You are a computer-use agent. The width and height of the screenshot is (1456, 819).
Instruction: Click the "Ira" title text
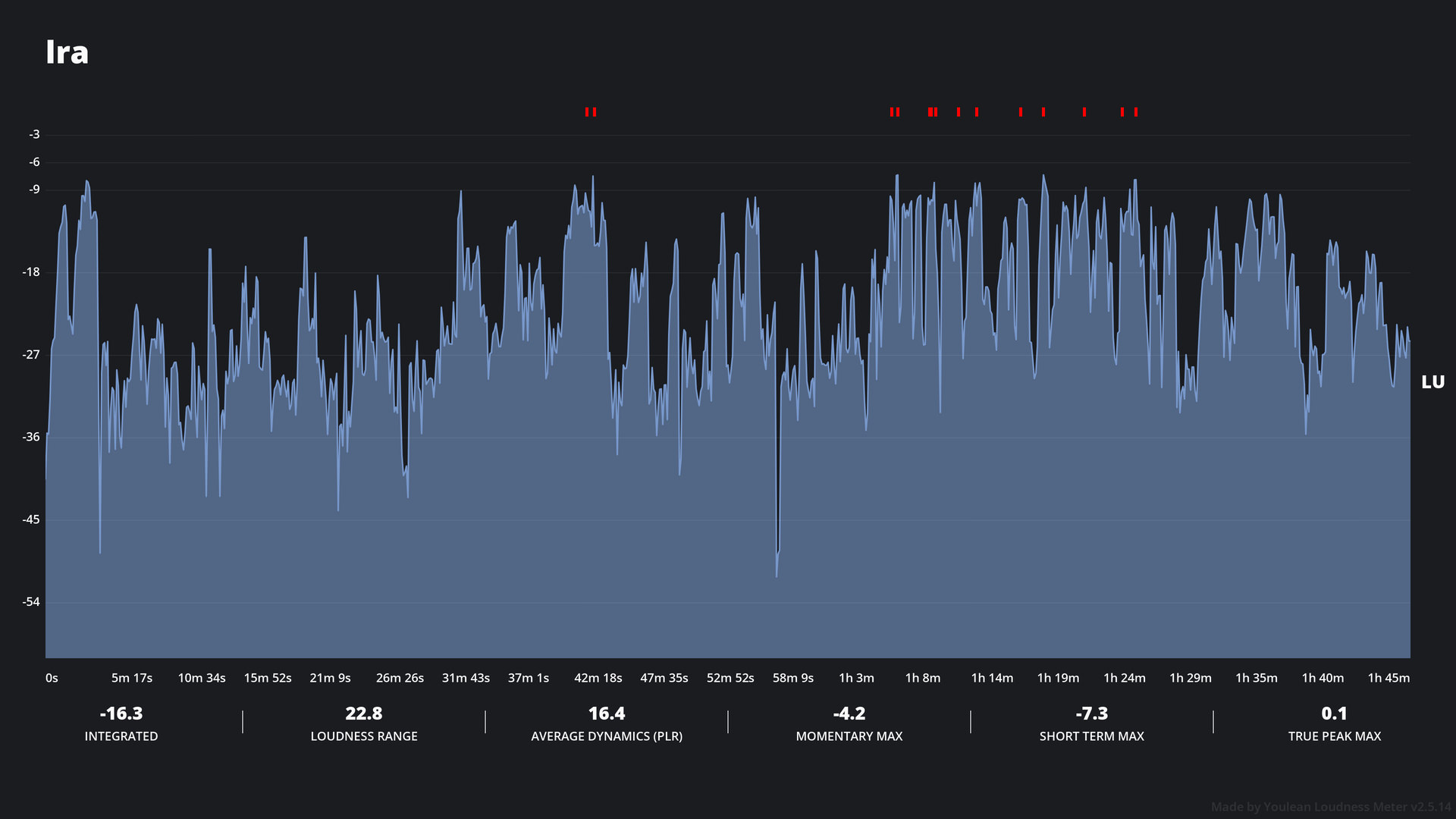[x=67, y=52]
